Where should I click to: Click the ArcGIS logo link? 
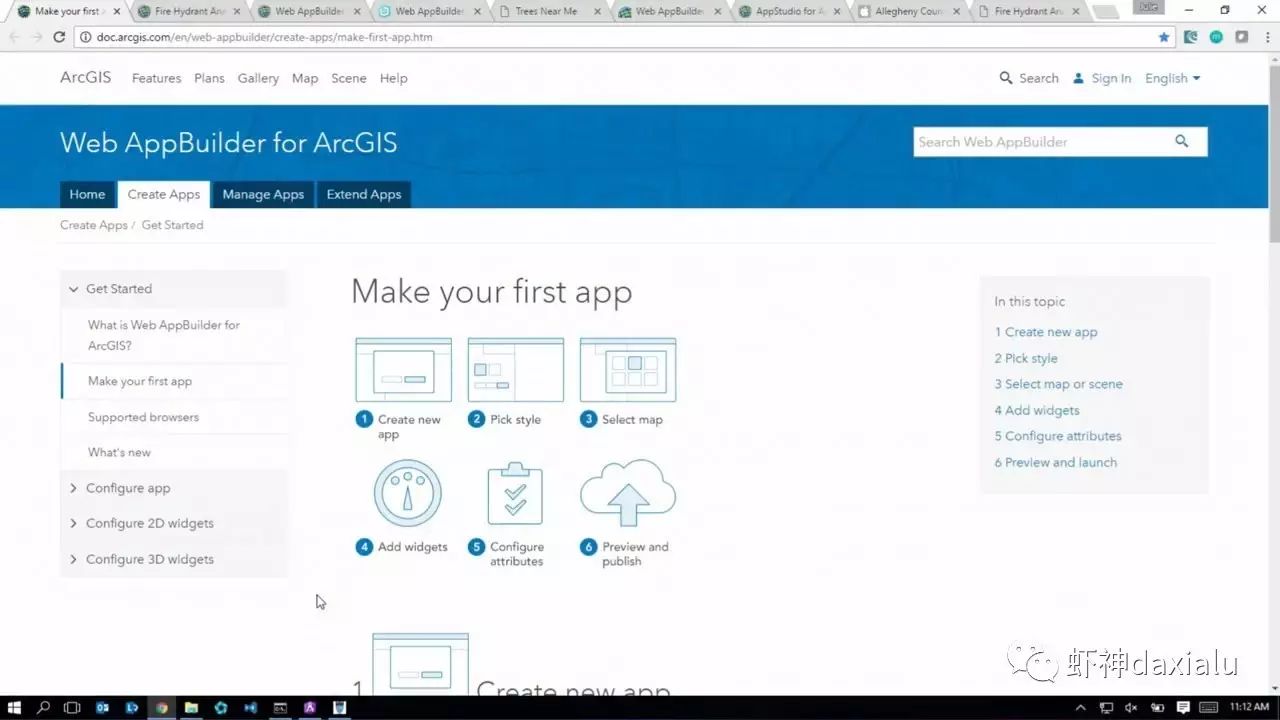(x=86, y=77)
